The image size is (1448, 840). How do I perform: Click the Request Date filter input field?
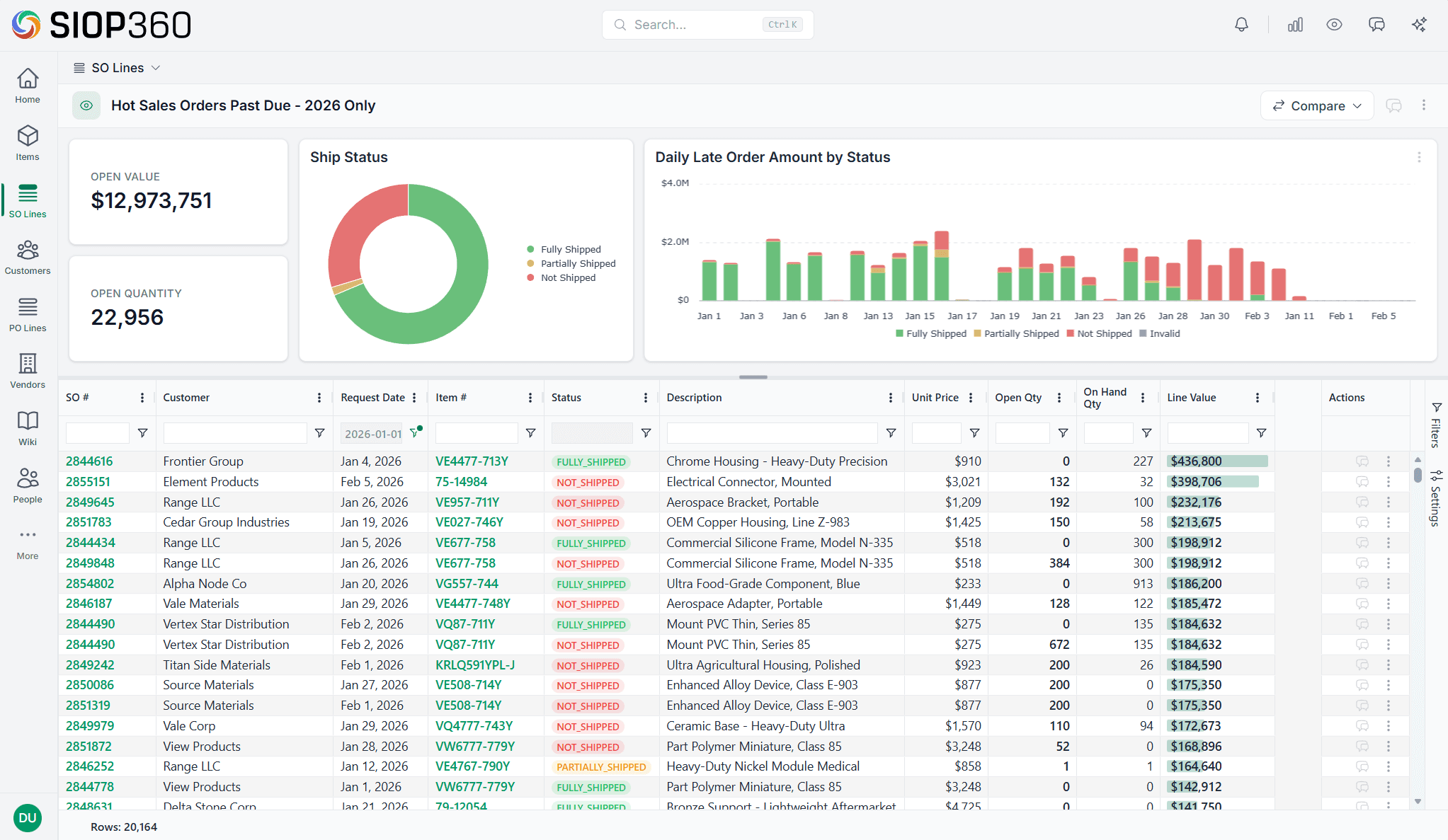tap(371, 432)
